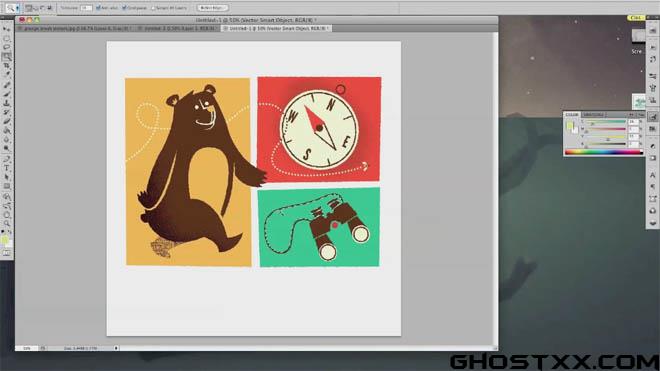The image size is (660, 371).
Task: Select the Magic Wand tool in toolbox
Action: coord(6,56)
